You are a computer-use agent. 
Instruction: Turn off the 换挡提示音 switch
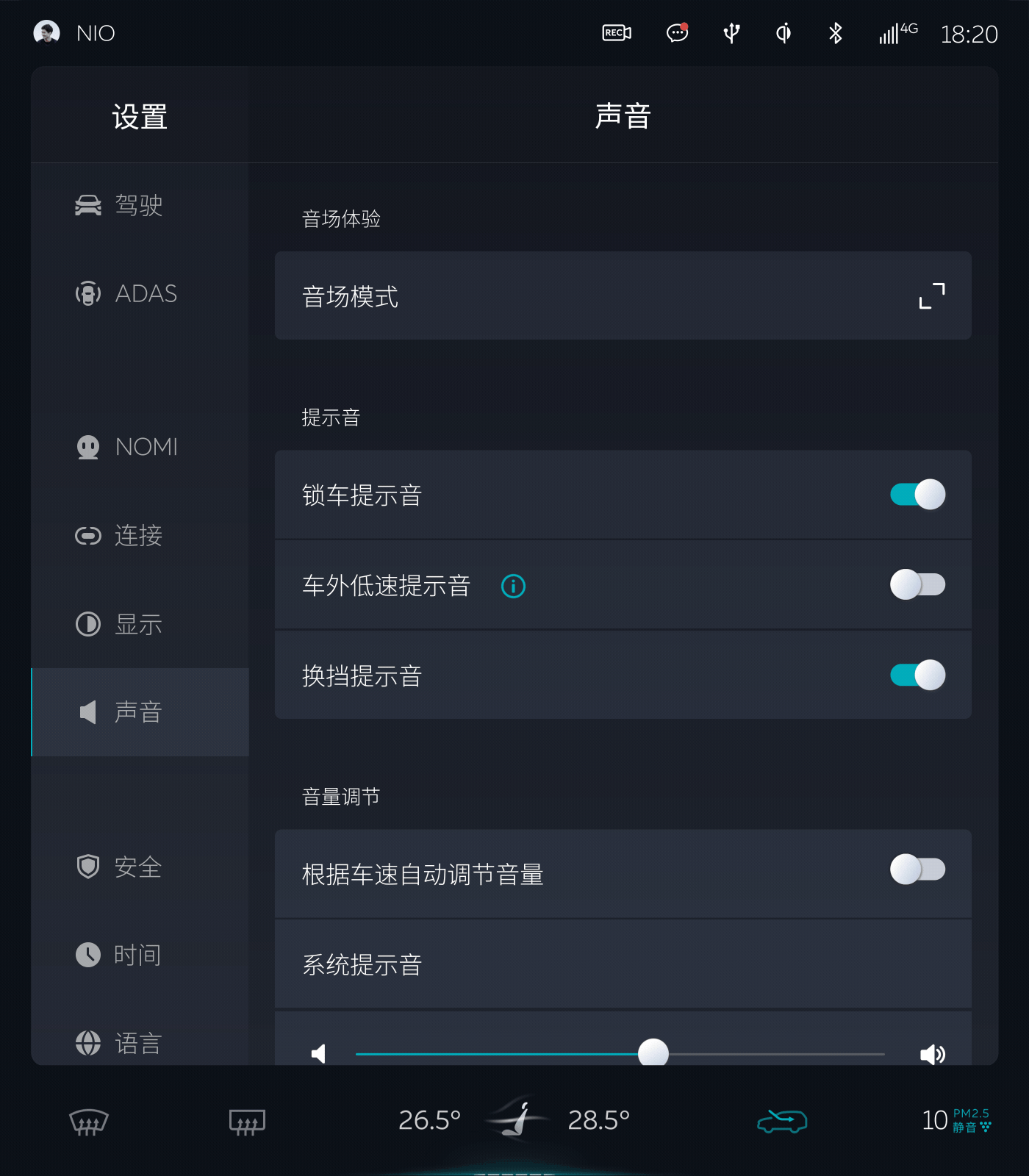point(917,675)
